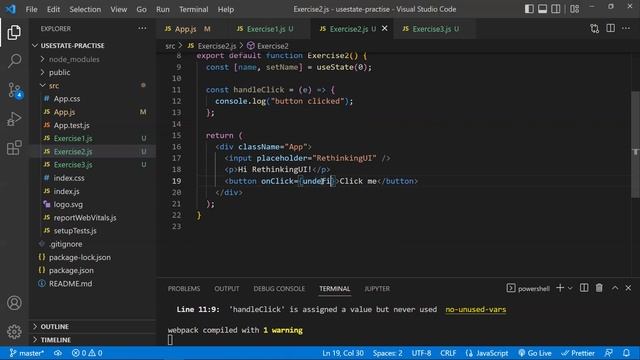Viewport: 640px width, 360px height.
Task: Open Explorer views and more actions menu
Action: pyautogui.click(x=142, y=29)
